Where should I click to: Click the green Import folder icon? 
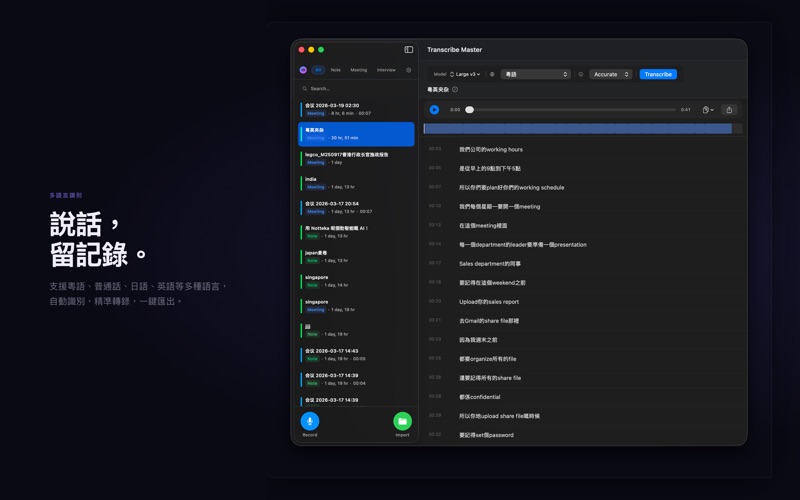click(x=402, y=421)
